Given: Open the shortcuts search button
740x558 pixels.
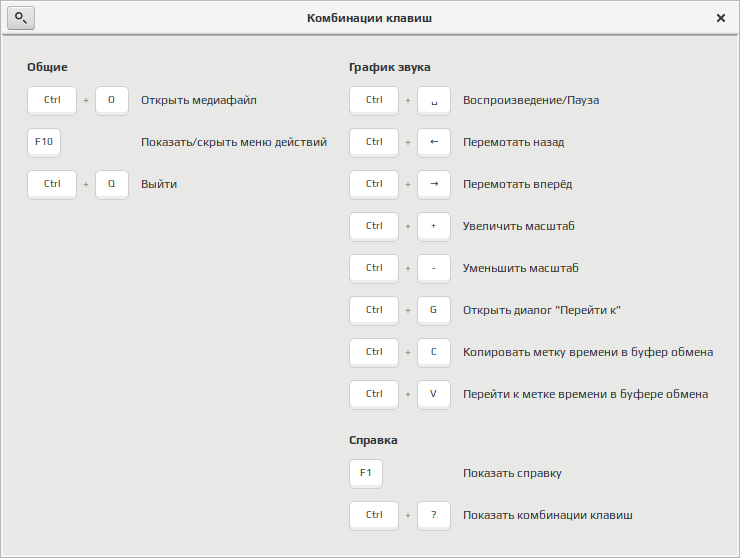Looking at the screenshot, I should 21,18.
